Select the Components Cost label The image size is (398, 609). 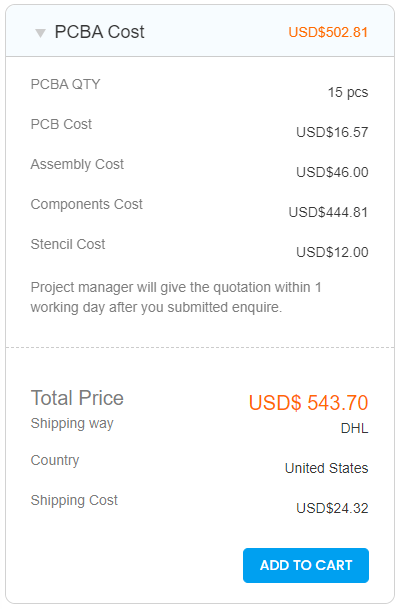[x=87, y=204]
